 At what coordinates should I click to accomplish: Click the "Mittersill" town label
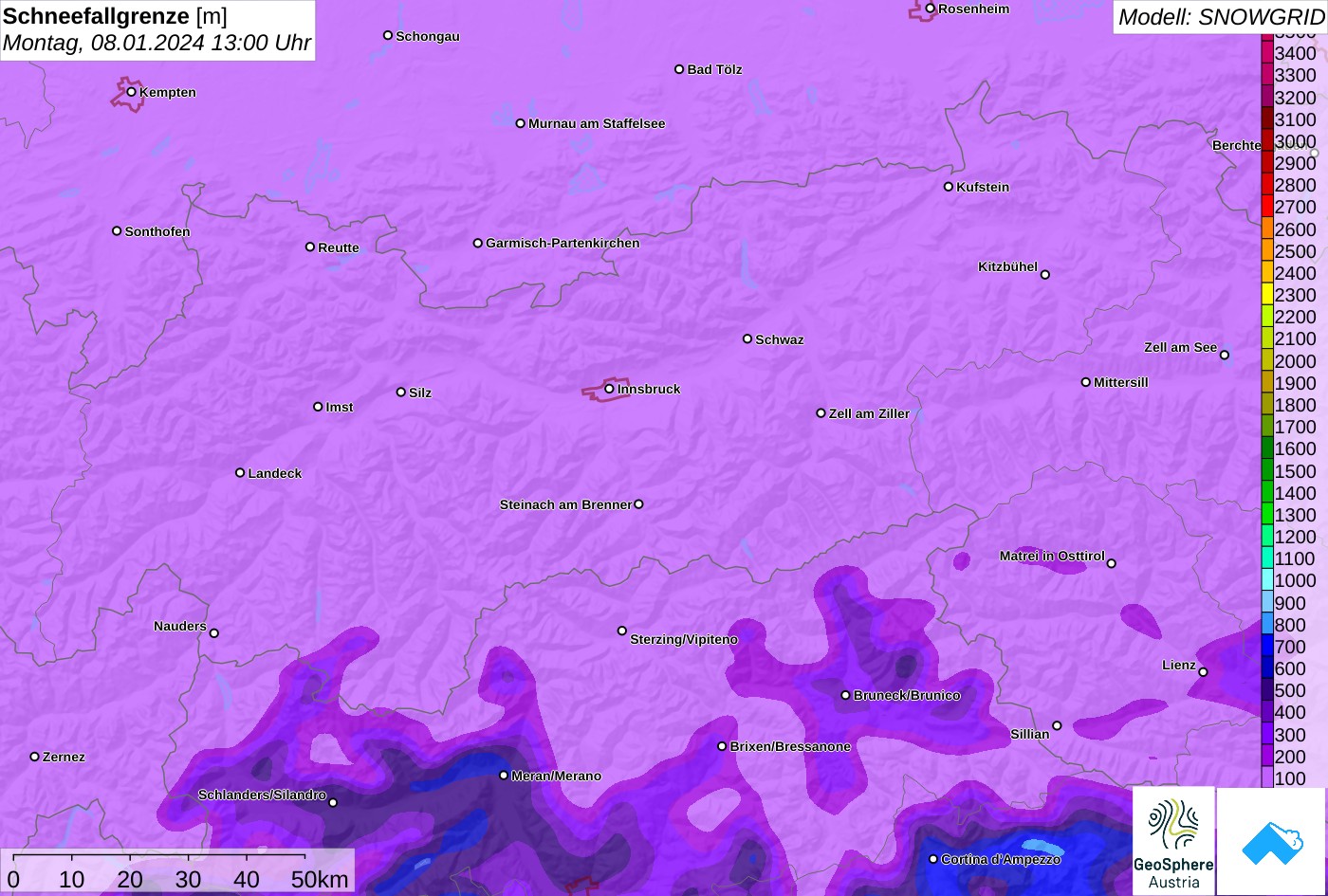click(x=1121, y=383)
